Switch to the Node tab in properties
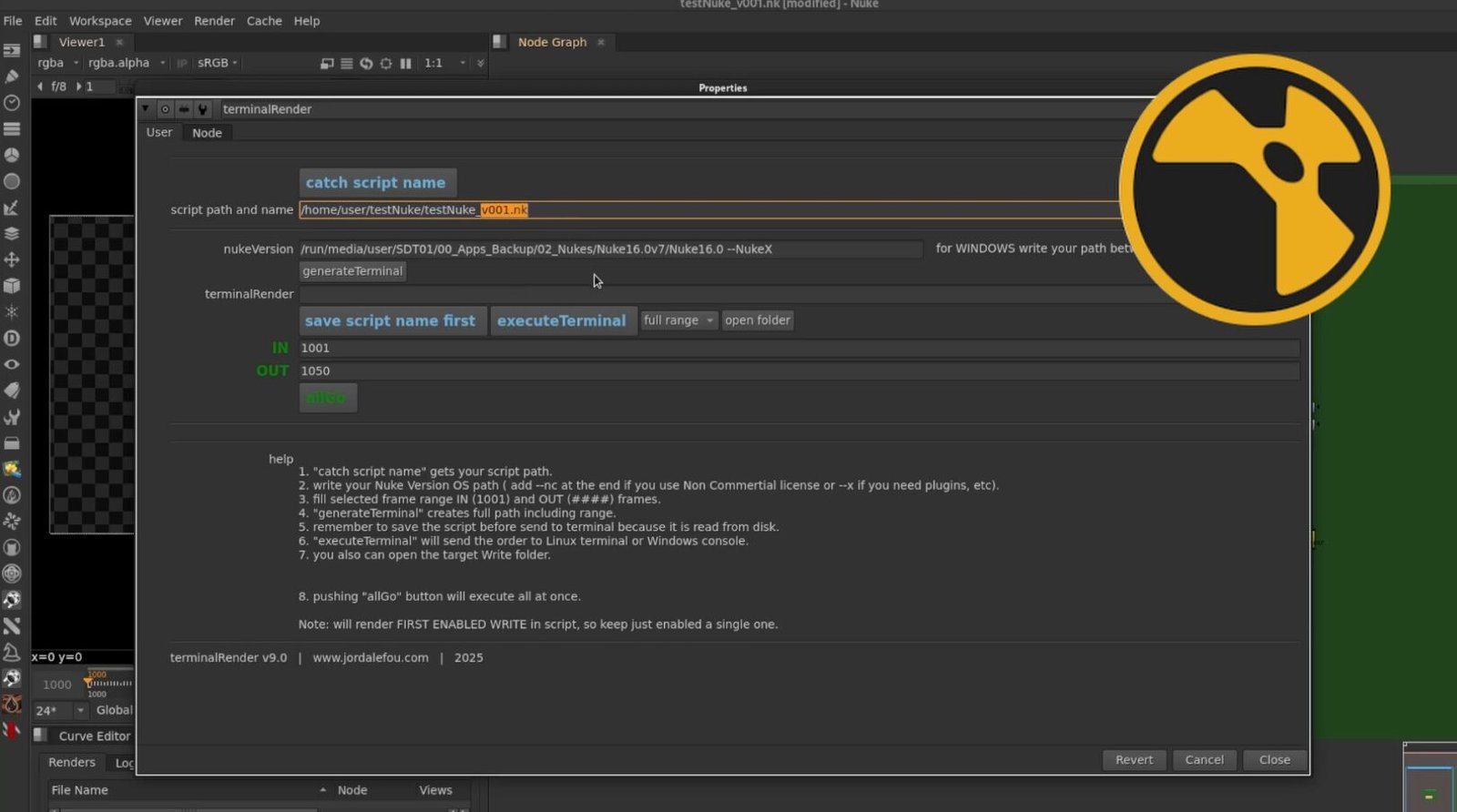 click(207, 133)
